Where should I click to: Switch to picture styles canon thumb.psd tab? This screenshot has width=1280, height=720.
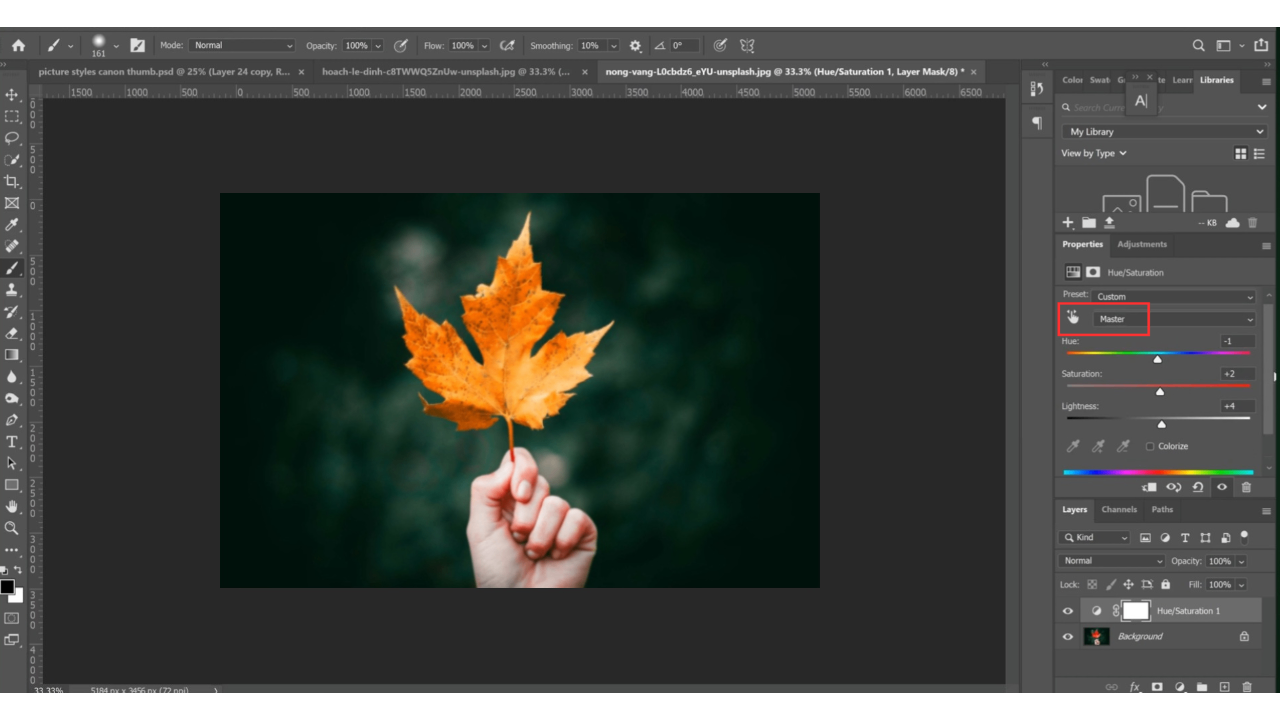(x=164, y=72)
